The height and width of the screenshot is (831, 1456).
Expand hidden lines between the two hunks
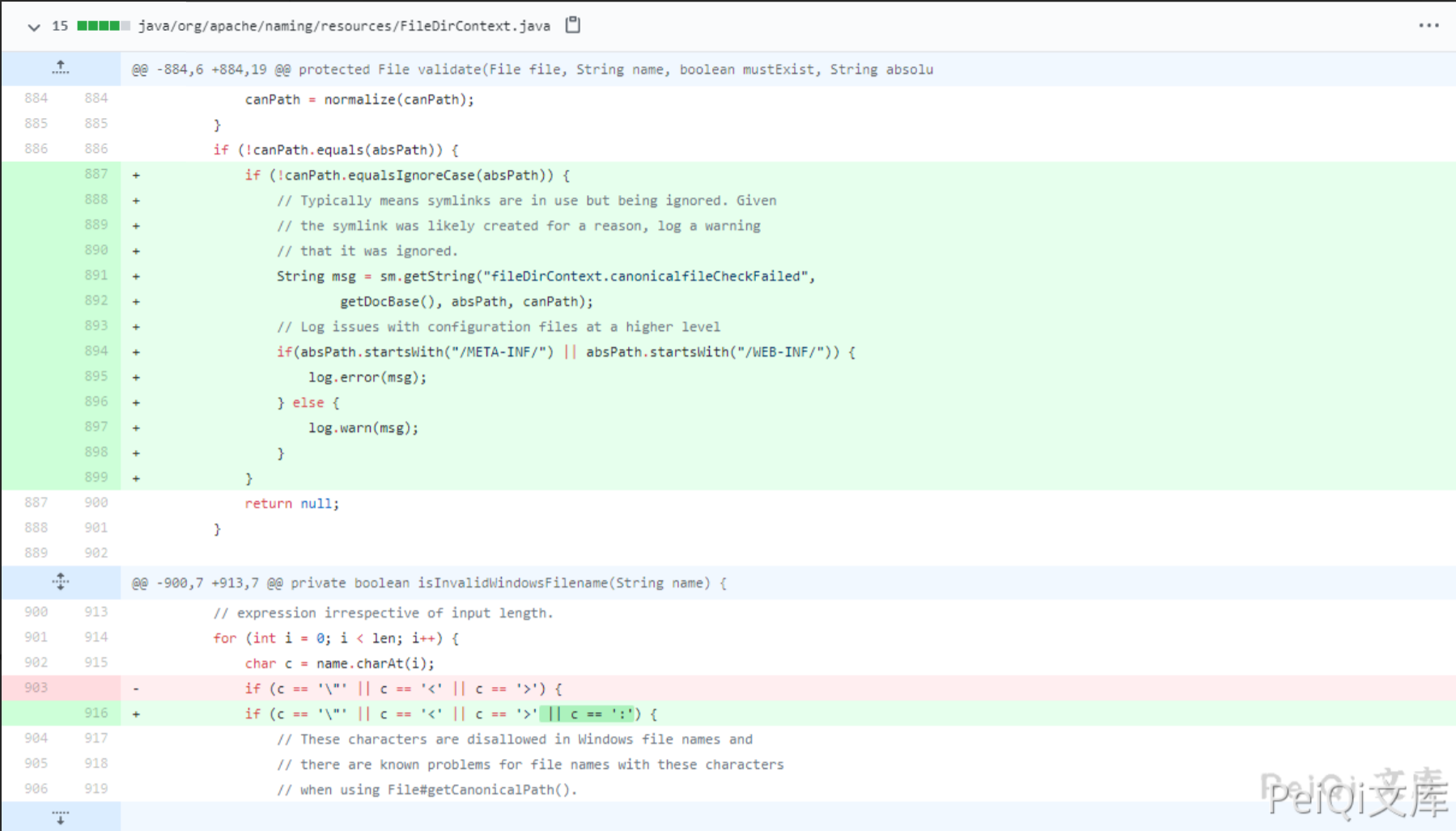pyautogui.click(x=61, y=582)
